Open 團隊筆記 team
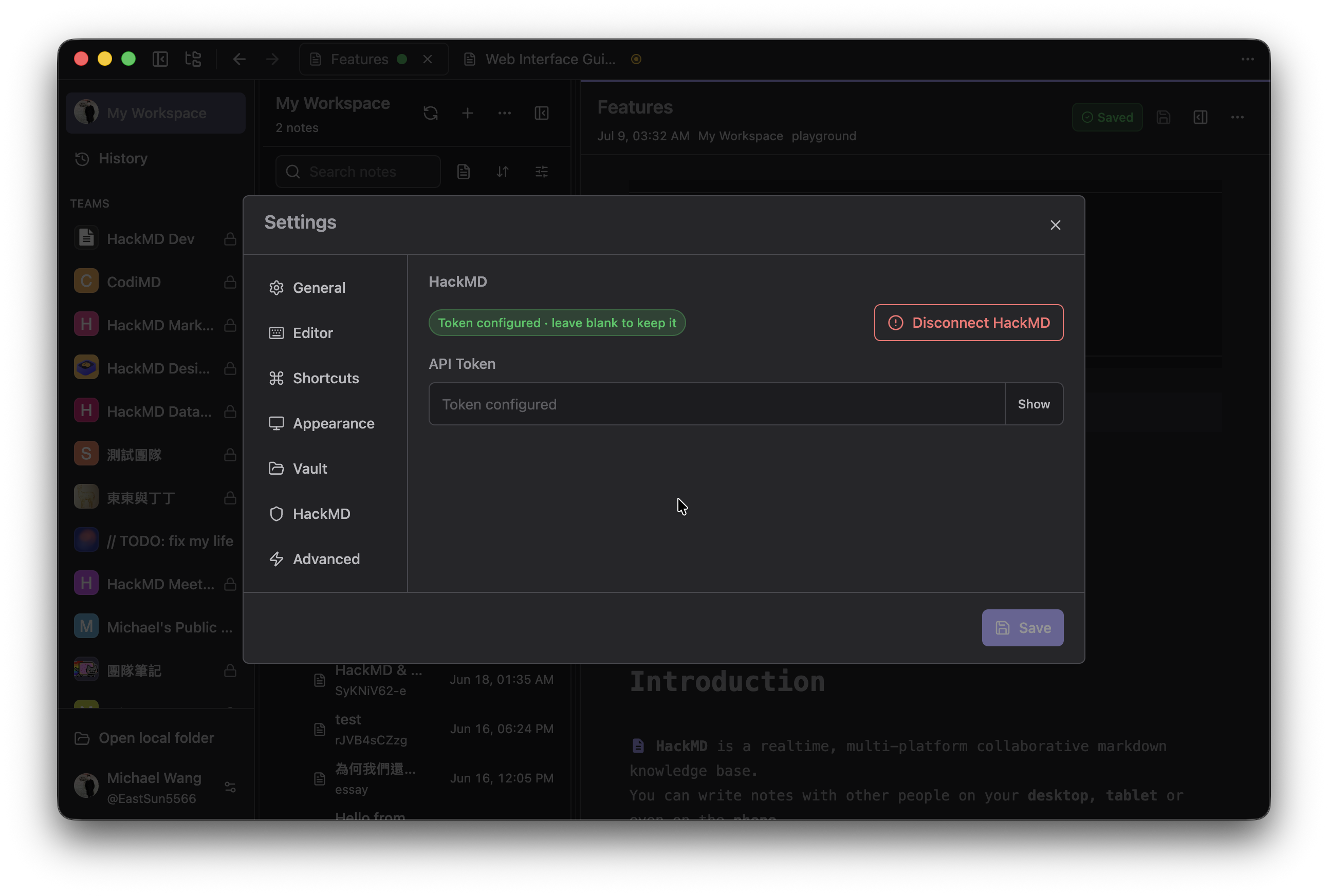Image resolution: width=1328 pixels, height=896 pixels. (134, 670)
